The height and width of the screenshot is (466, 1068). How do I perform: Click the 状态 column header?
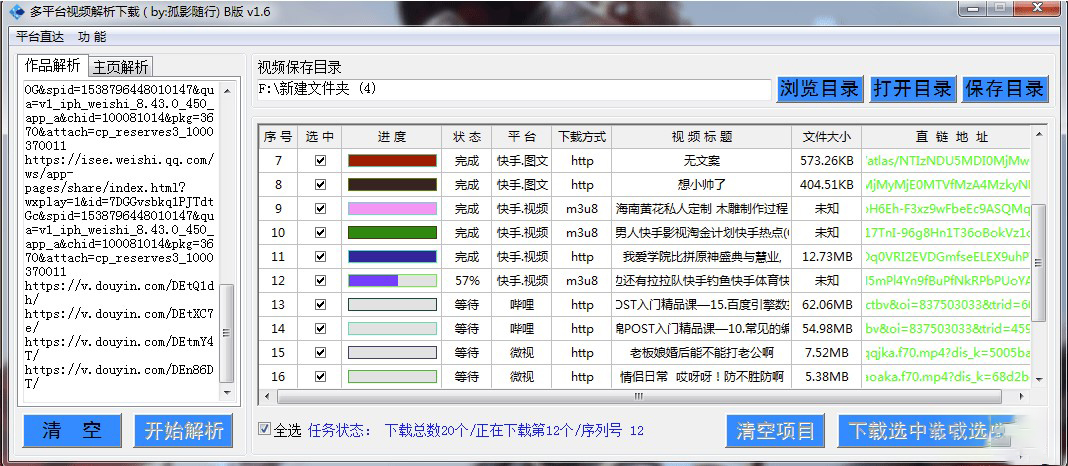click(467, 137)
